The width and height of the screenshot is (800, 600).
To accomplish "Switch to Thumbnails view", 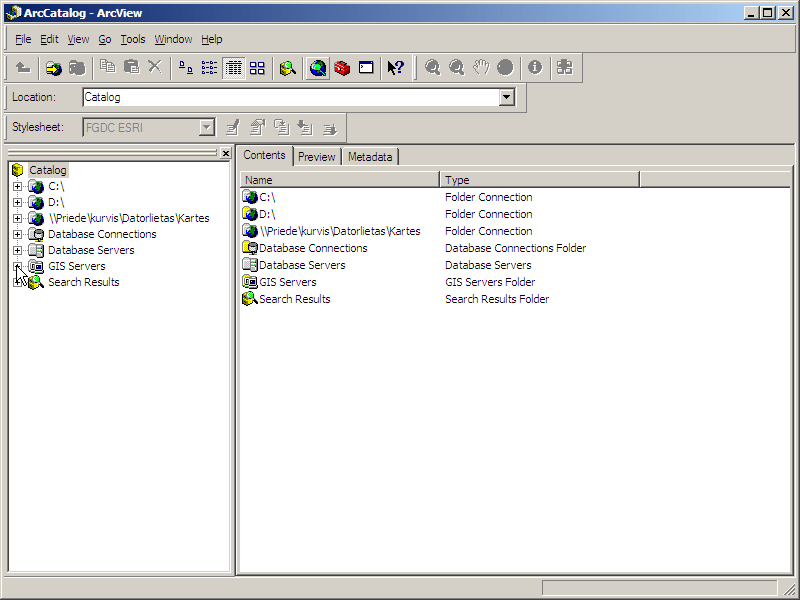I will pyautogui.click(x=257, y=67).
